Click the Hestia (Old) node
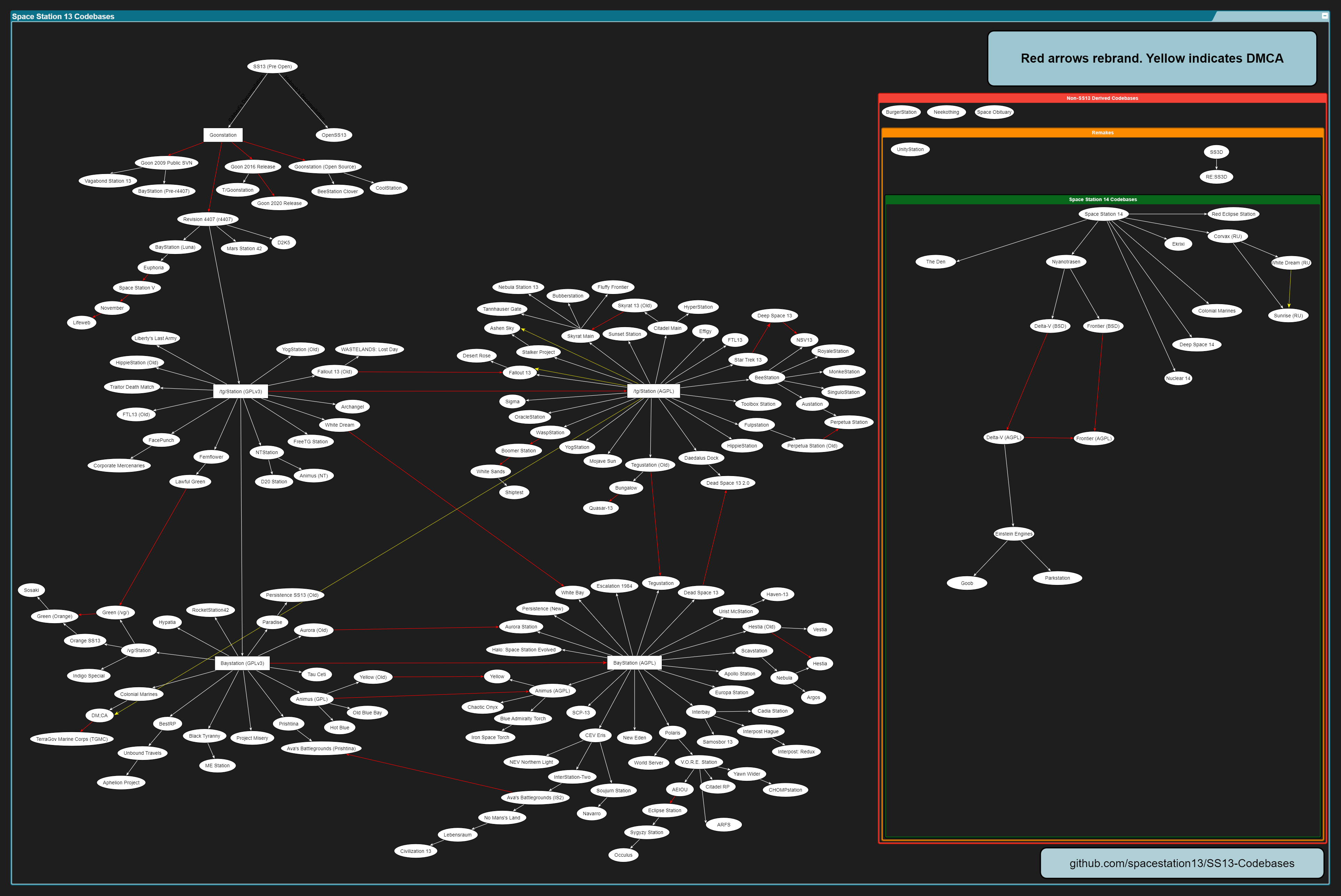Viewport: 1341px width, 896px height. (x=762, y=627)
